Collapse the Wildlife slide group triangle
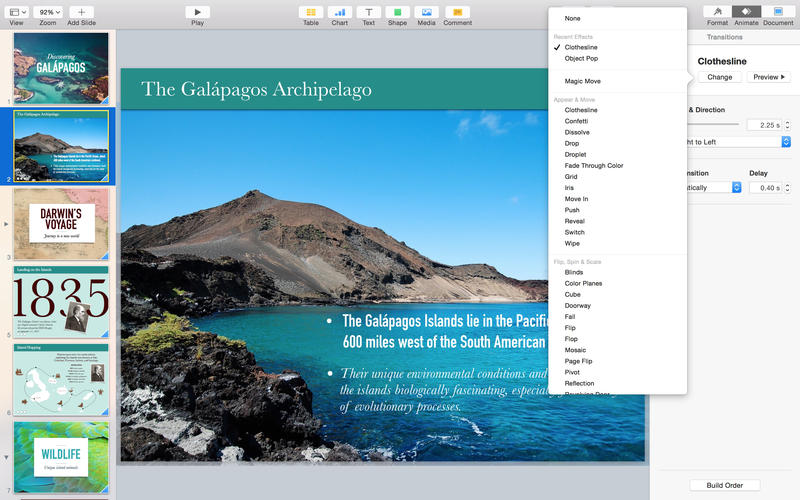800x500 pixels. tap(7, 458)
